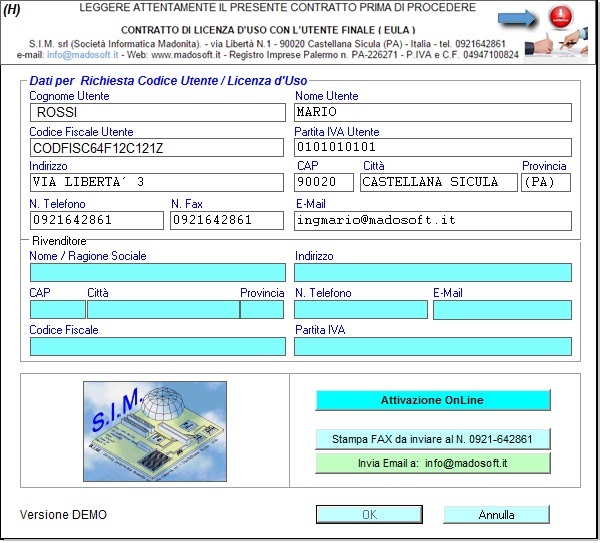Click the Nome Utente field containing MARIO

click(x=433, y=113)
